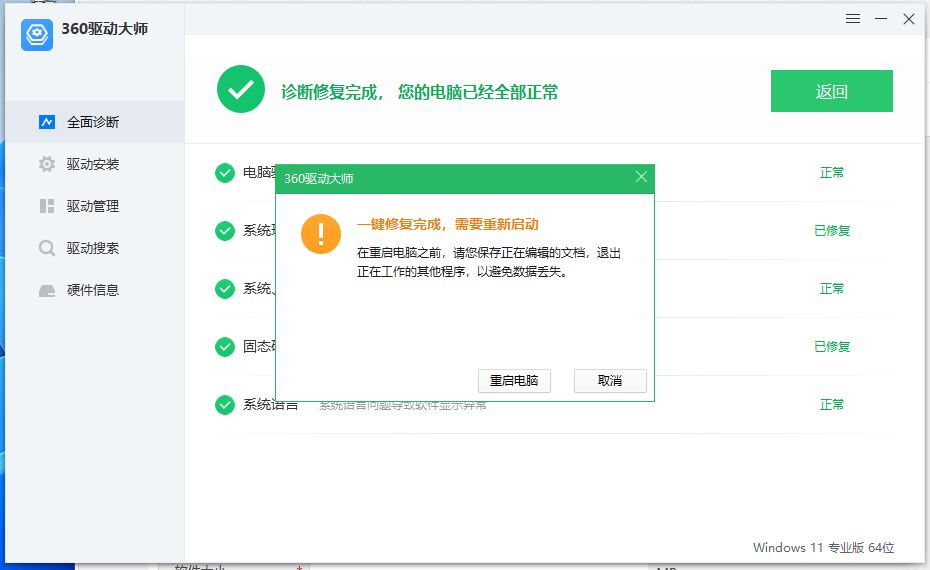Click 已修复 status in the 固态 row

pos(832,346)
